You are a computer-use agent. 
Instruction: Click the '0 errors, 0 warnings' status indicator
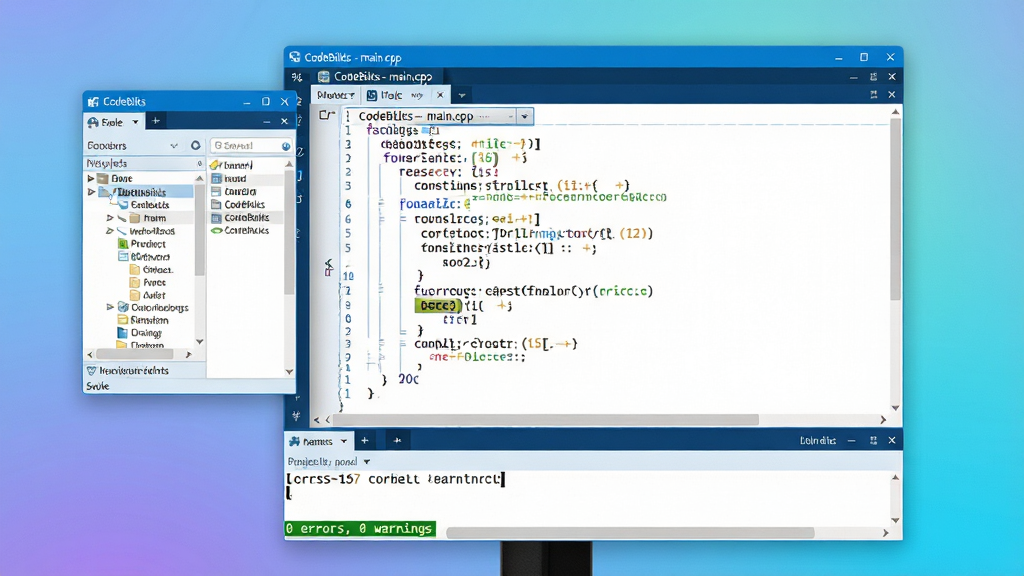click(x=360, y=528)
